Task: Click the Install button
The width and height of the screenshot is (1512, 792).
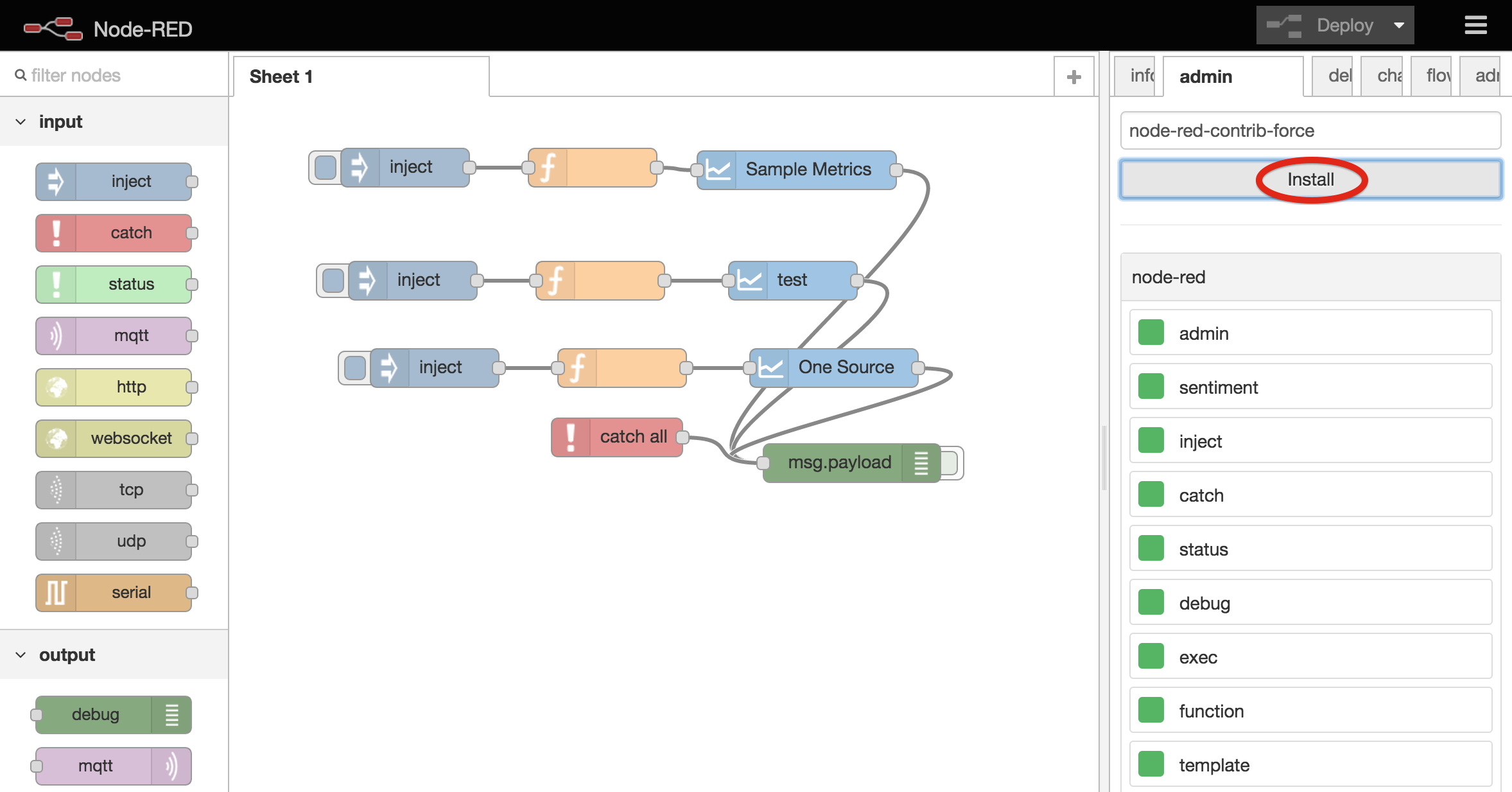Action: (x=1310, y=180)
